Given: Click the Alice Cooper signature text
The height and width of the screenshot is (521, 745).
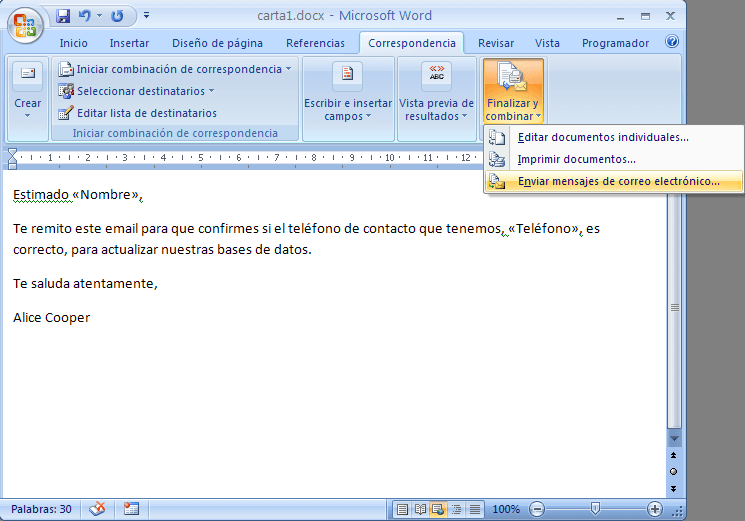Looking at the screenshot, I should pos(51,318).
